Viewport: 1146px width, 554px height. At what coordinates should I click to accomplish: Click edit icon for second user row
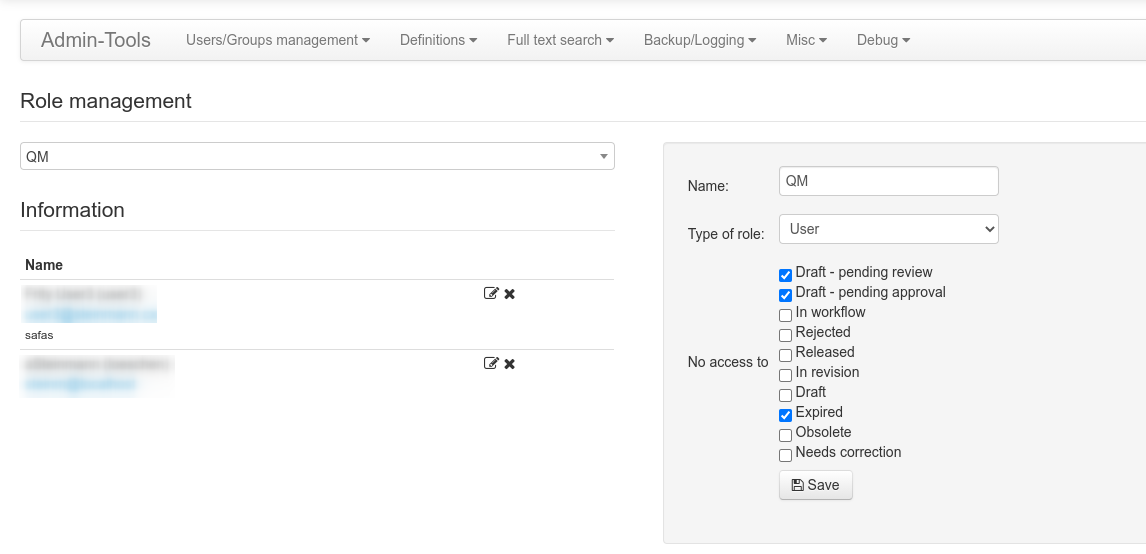point(490,364)
